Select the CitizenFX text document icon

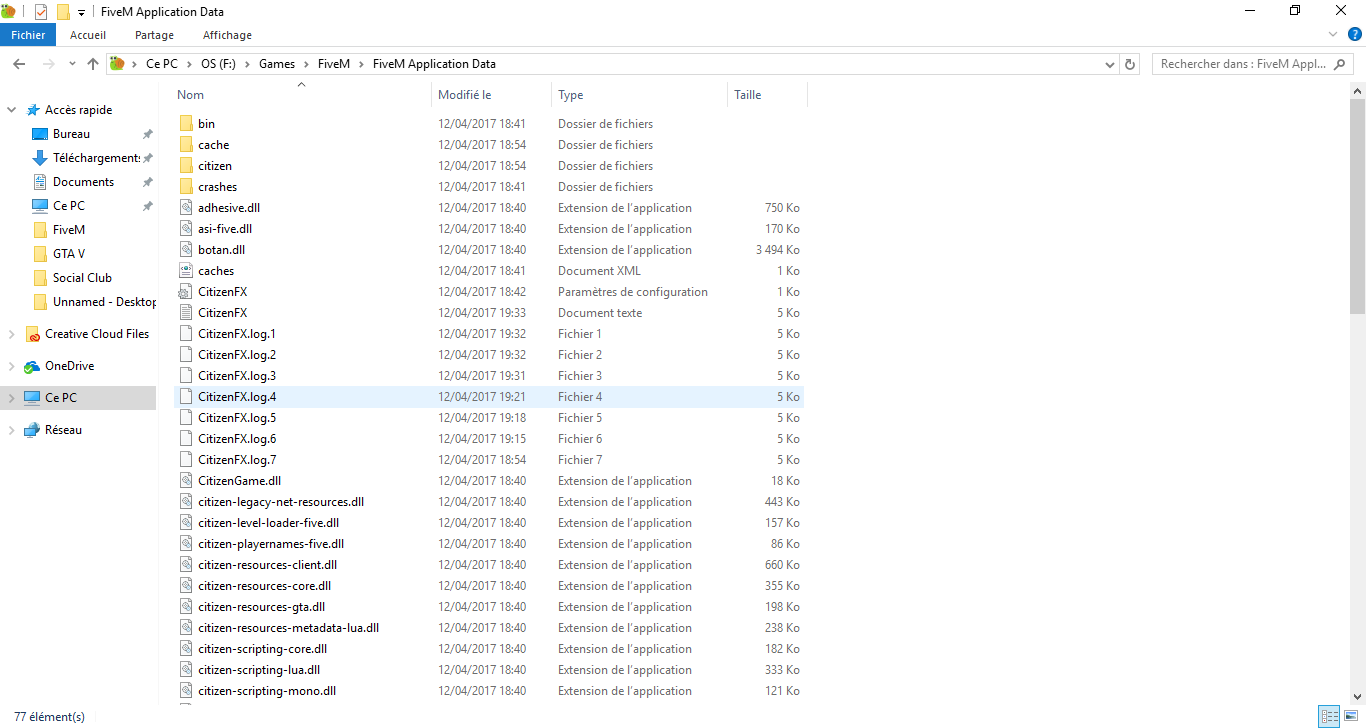click(186, 313)
